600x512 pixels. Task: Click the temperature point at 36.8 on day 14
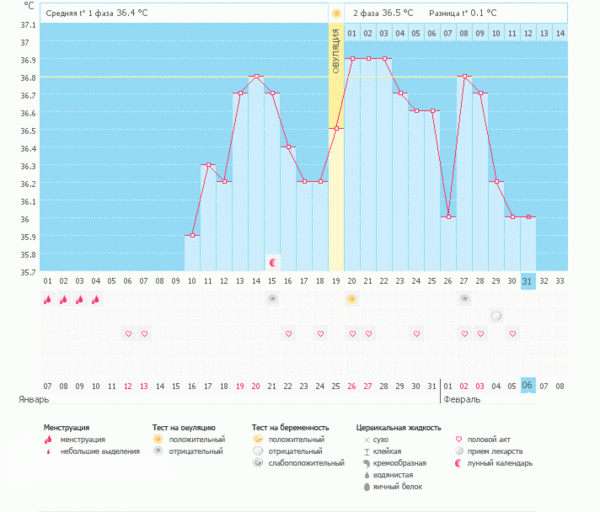coord(256,76)
